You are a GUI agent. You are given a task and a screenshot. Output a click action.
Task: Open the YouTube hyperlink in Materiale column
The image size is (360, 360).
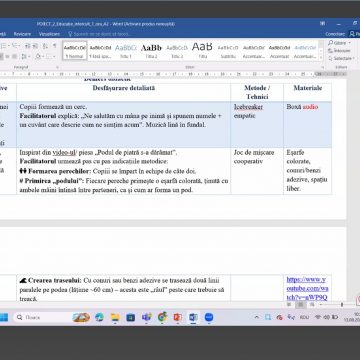click(307, 288)
